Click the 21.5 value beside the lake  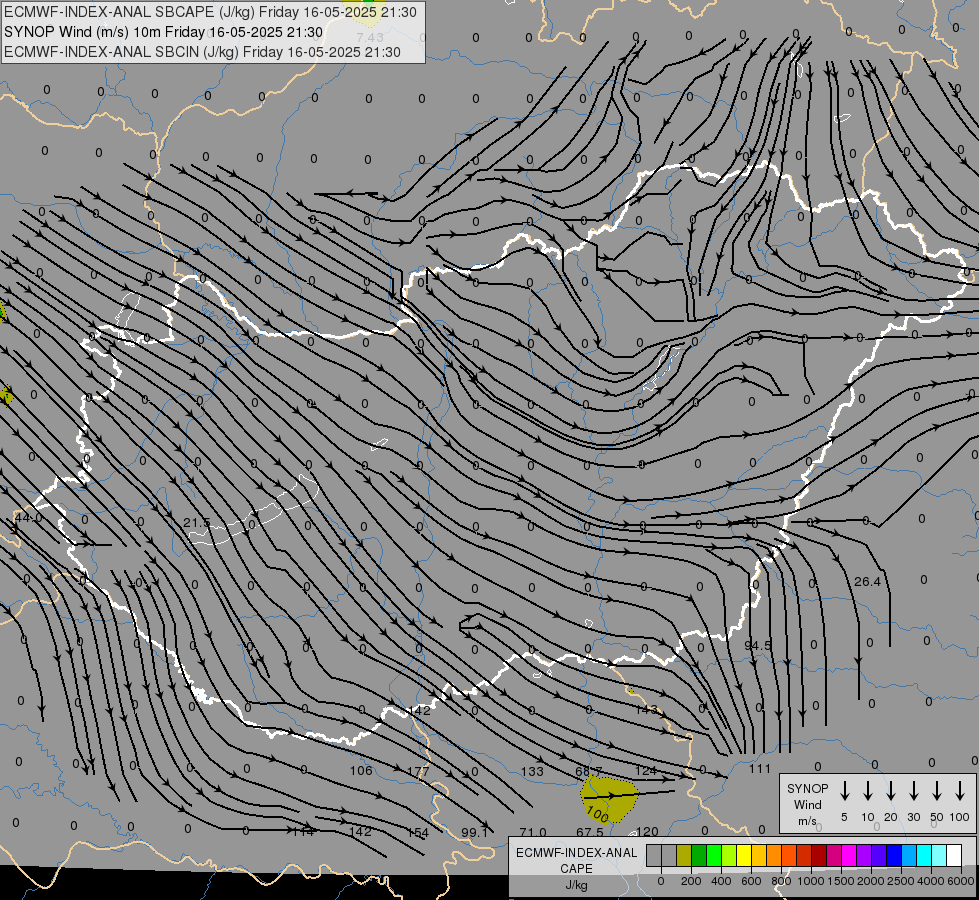pos(197,522)
